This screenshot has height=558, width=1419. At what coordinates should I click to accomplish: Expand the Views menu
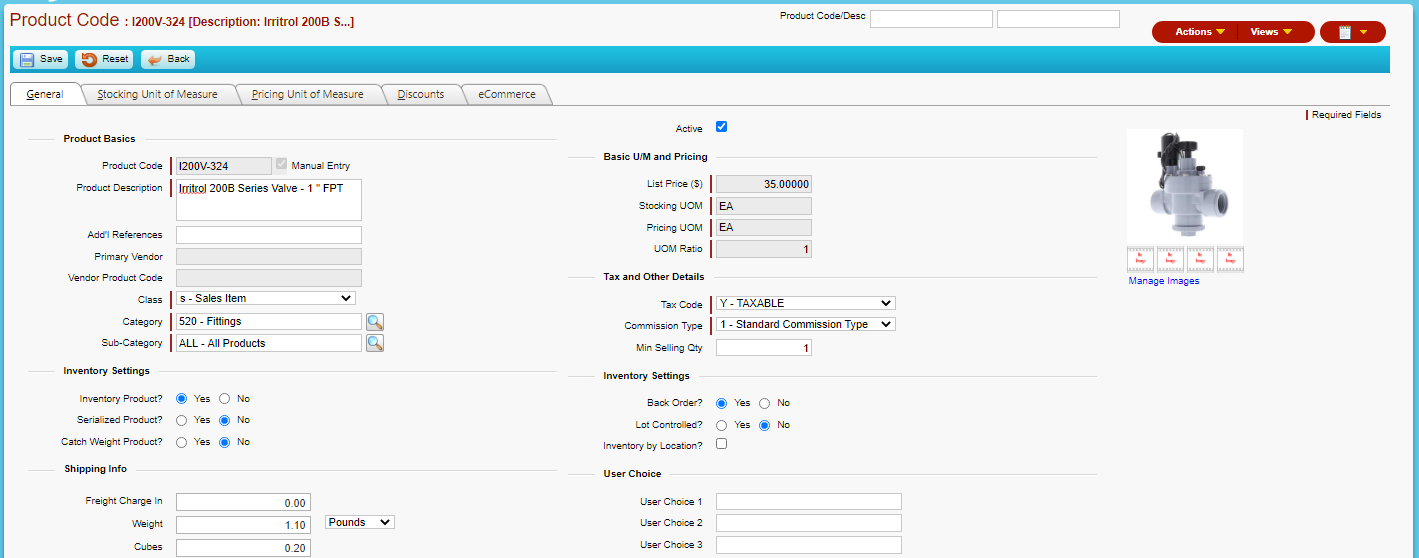1271,32
